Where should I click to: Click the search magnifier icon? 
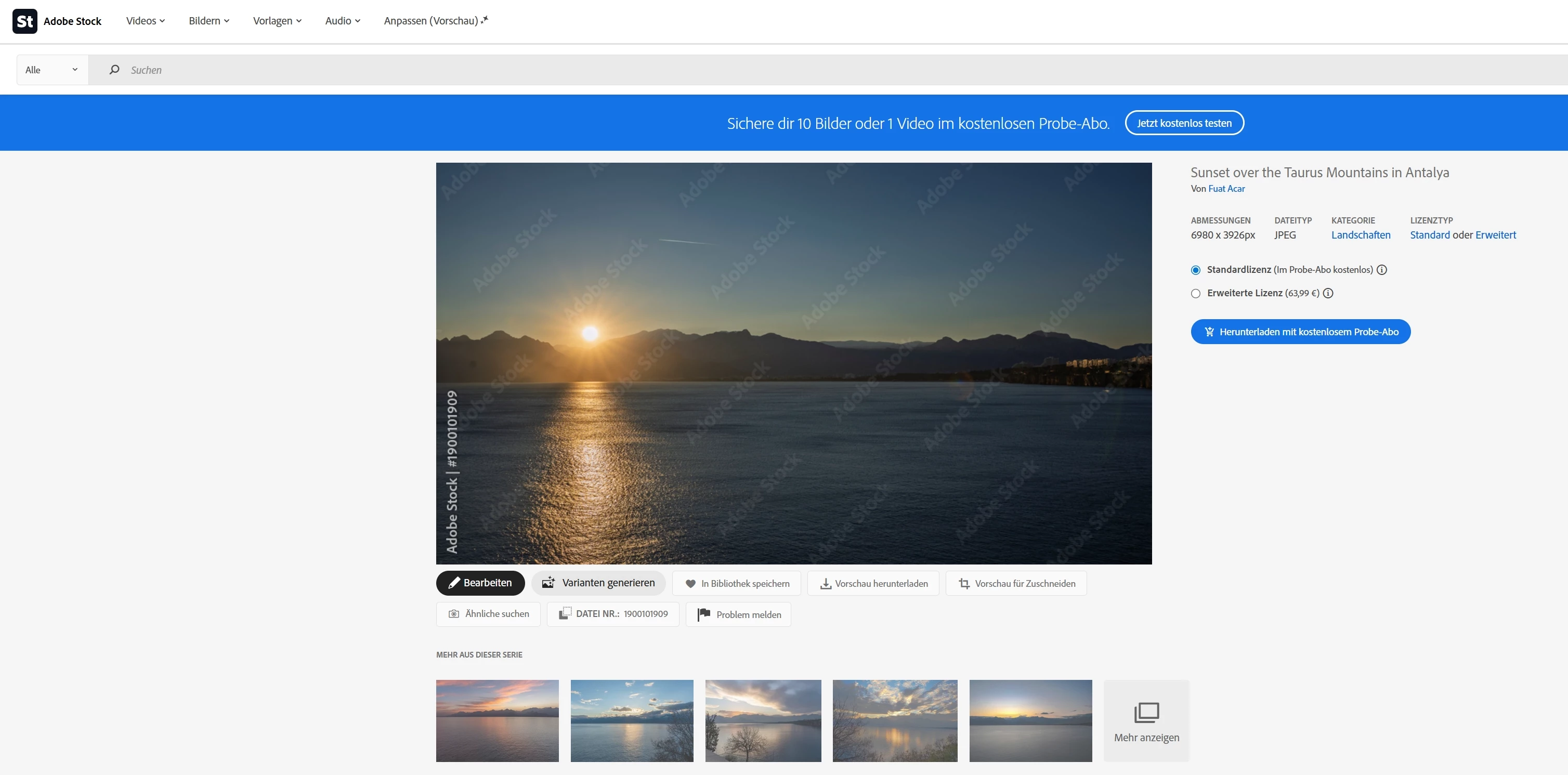(114, 70)
